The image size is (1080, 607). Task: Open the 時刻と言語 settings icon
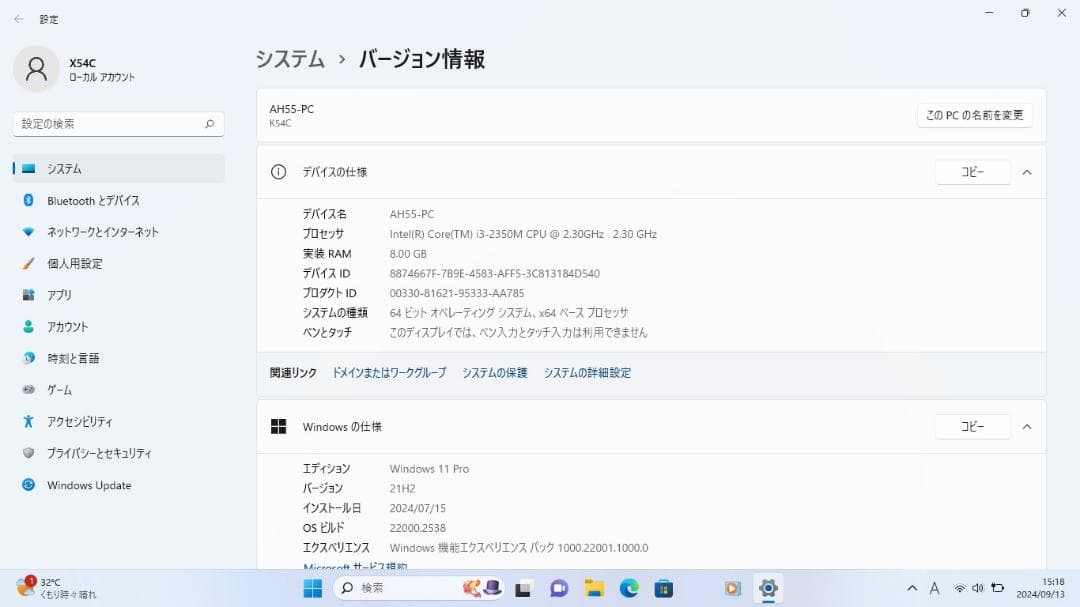[30, 358]
